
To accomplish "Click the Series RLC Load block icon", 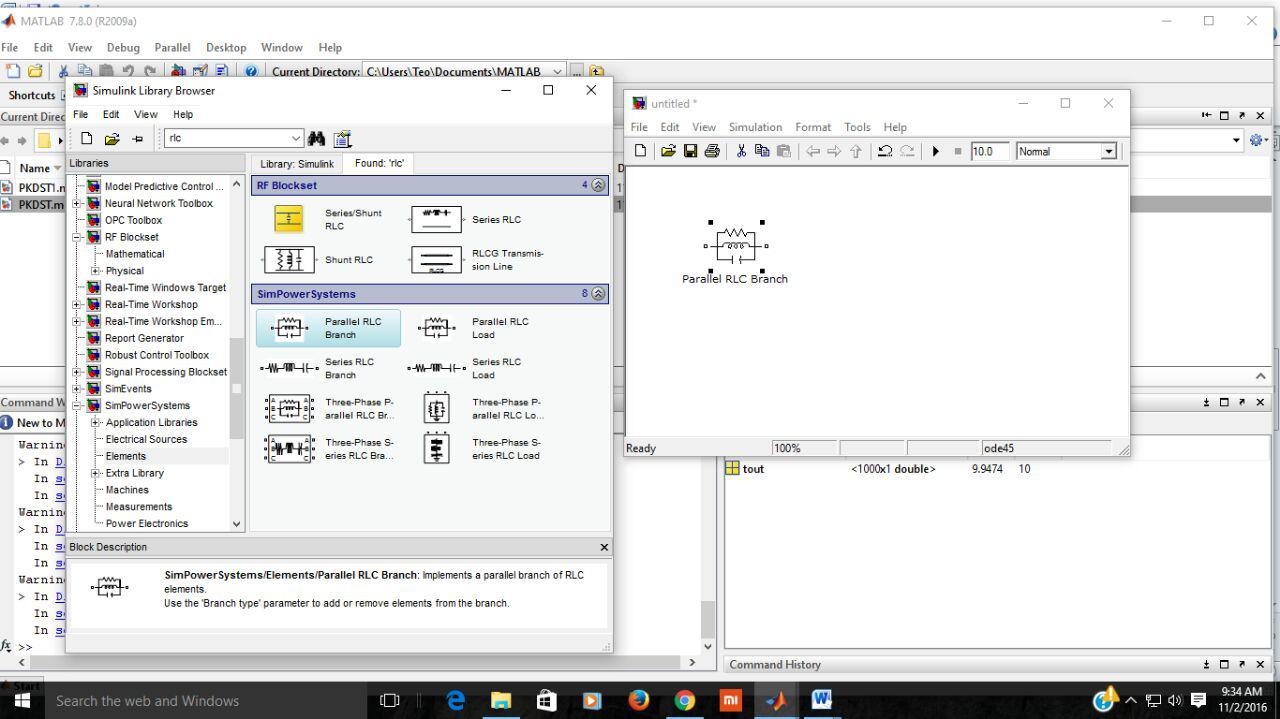I will click(436, 367).
